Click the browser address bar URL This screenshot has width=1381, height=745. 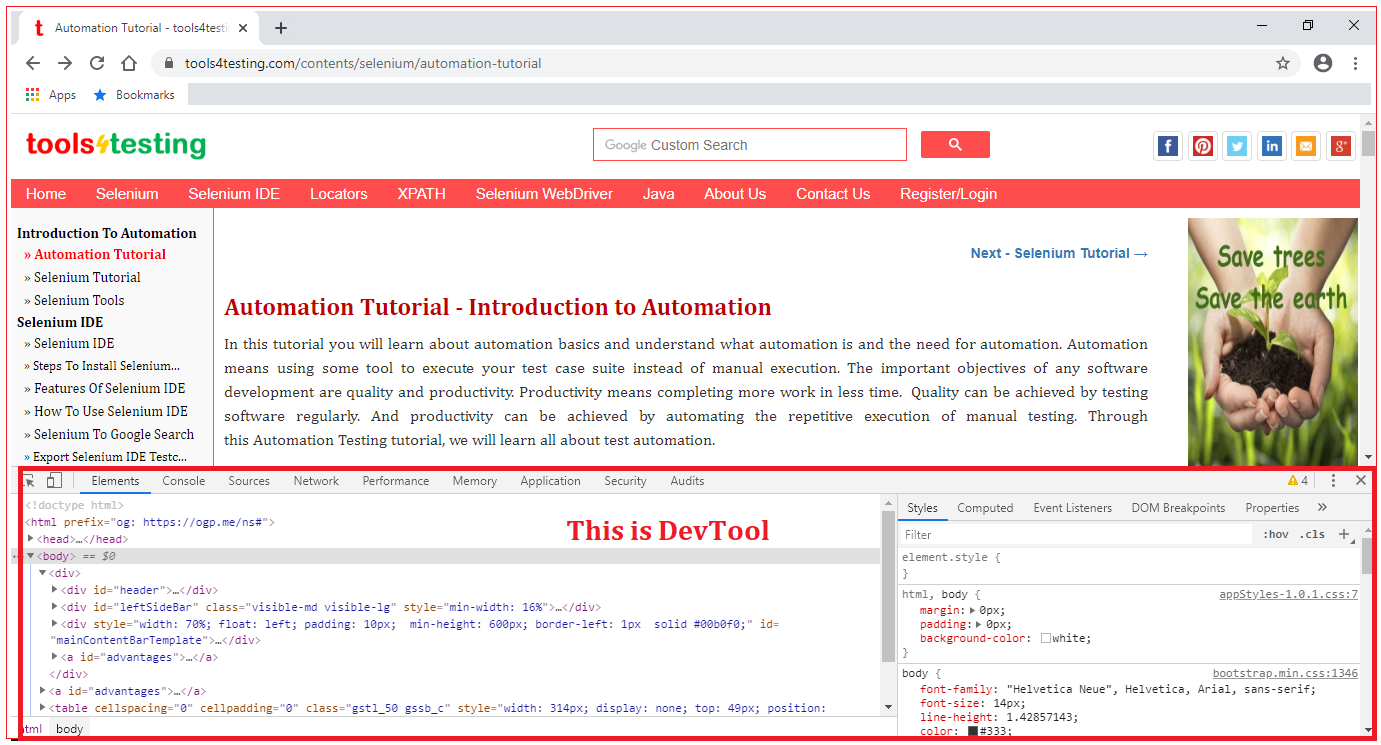click(x=363, y=63)
